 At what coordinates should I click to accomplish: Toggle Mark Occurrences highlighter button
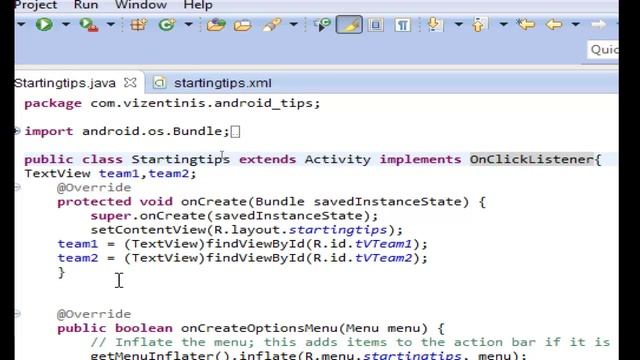tap(349, 25)
